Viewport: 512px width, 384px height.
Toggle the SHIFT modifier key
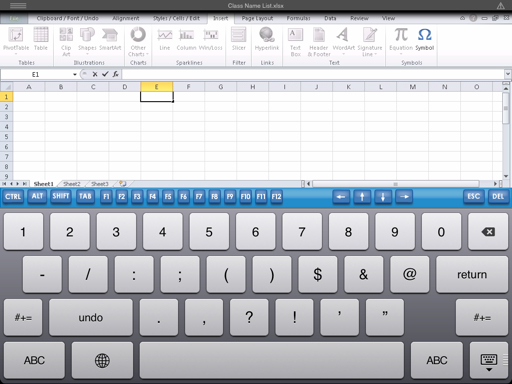tap(61, 197)
